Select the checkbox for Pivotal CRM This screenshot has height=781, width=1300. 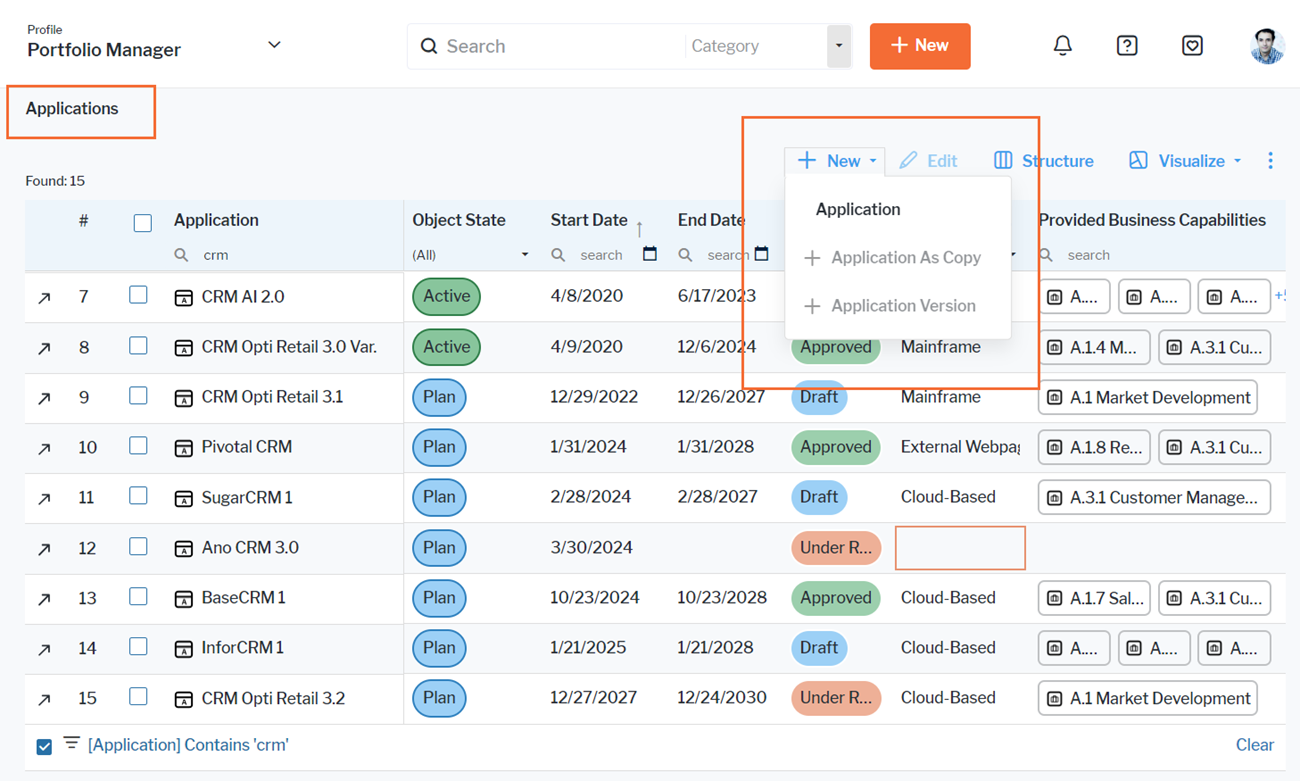(138, 446)
